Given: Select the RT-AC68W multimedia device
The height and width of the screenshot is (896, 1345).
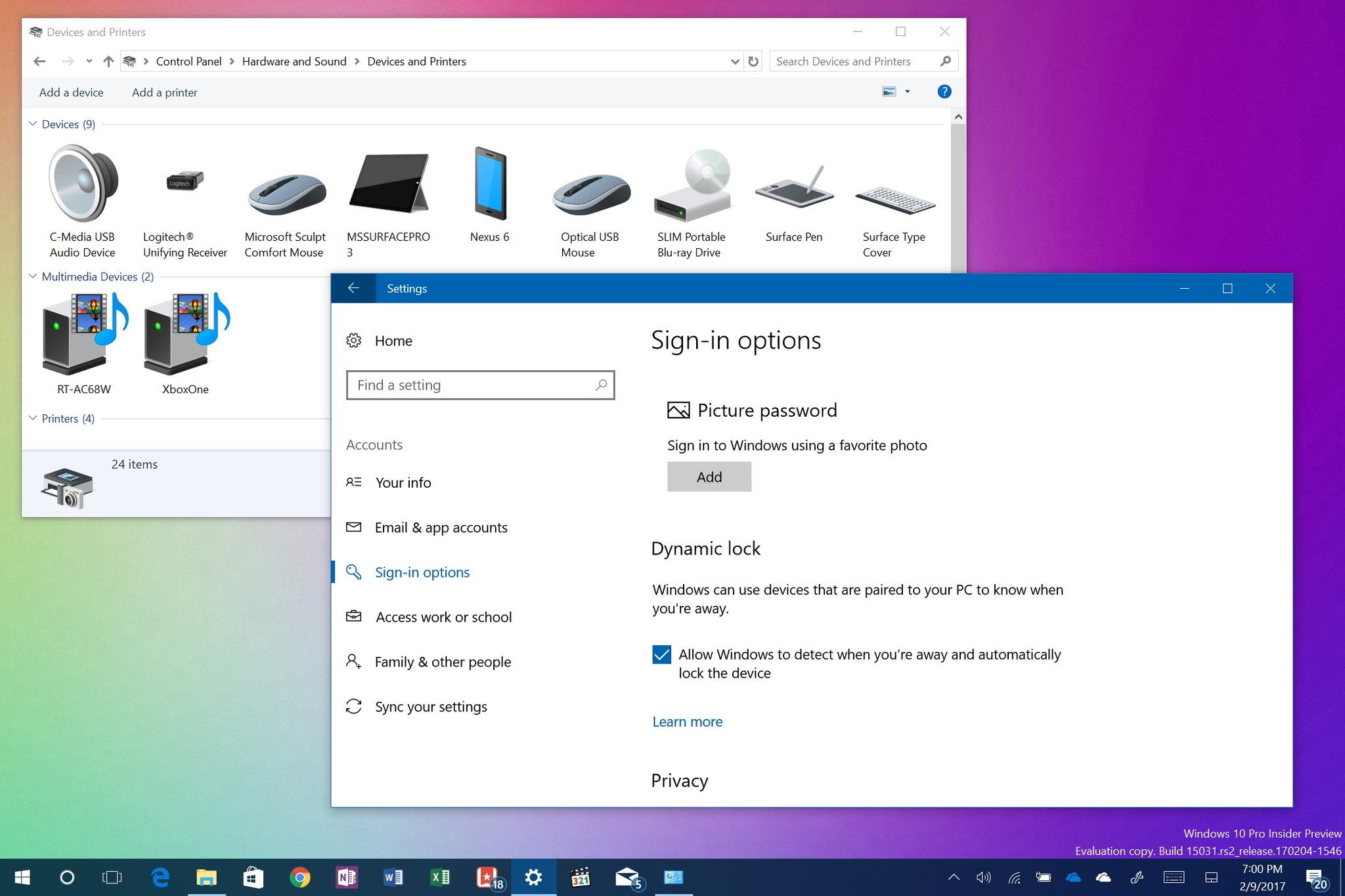Looking at the screenshot, I should click(84, 343).
